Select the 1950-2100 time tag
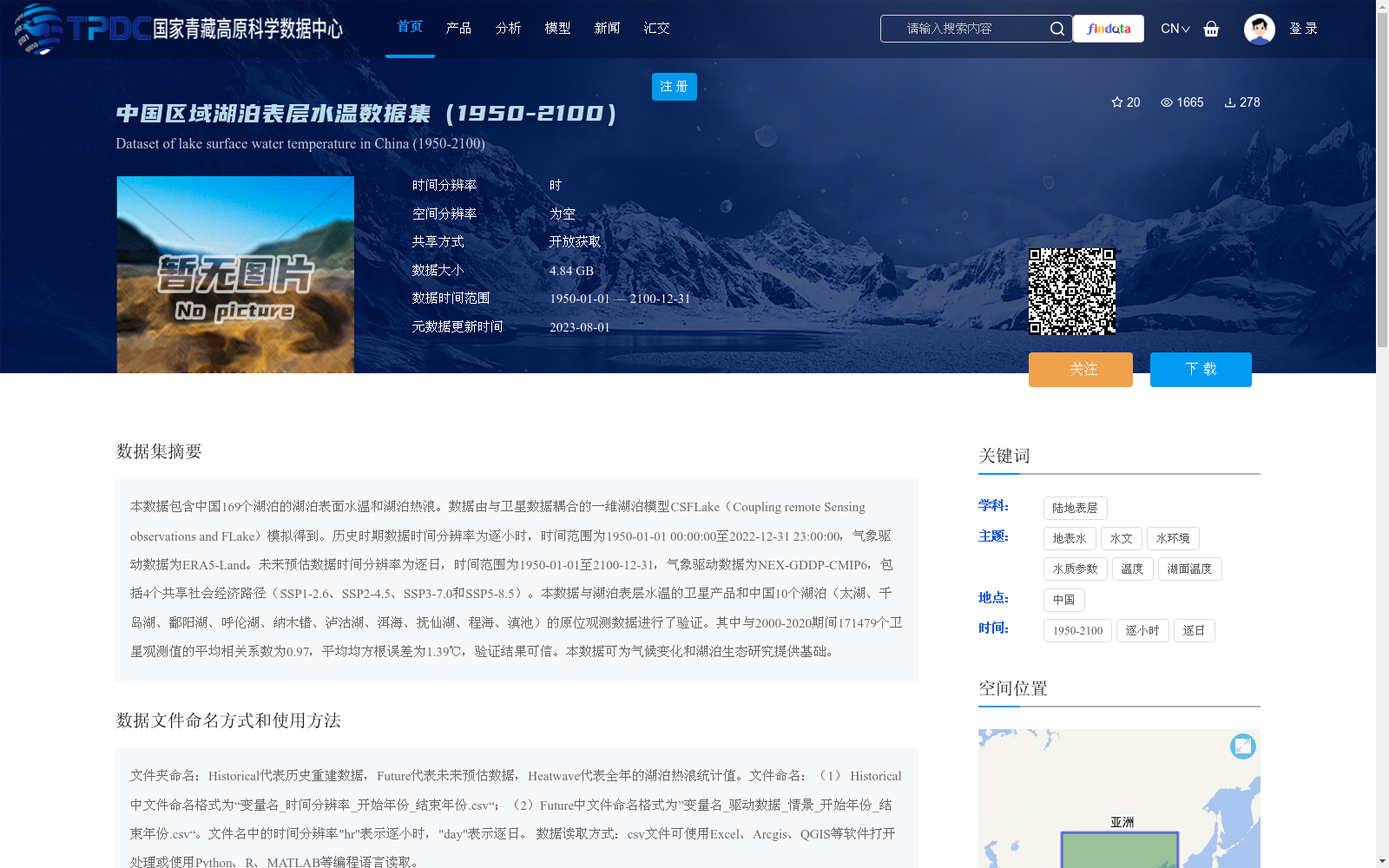Image resolution: width=1389 pixels, height=868 pixels. (x=1077, y=631)
